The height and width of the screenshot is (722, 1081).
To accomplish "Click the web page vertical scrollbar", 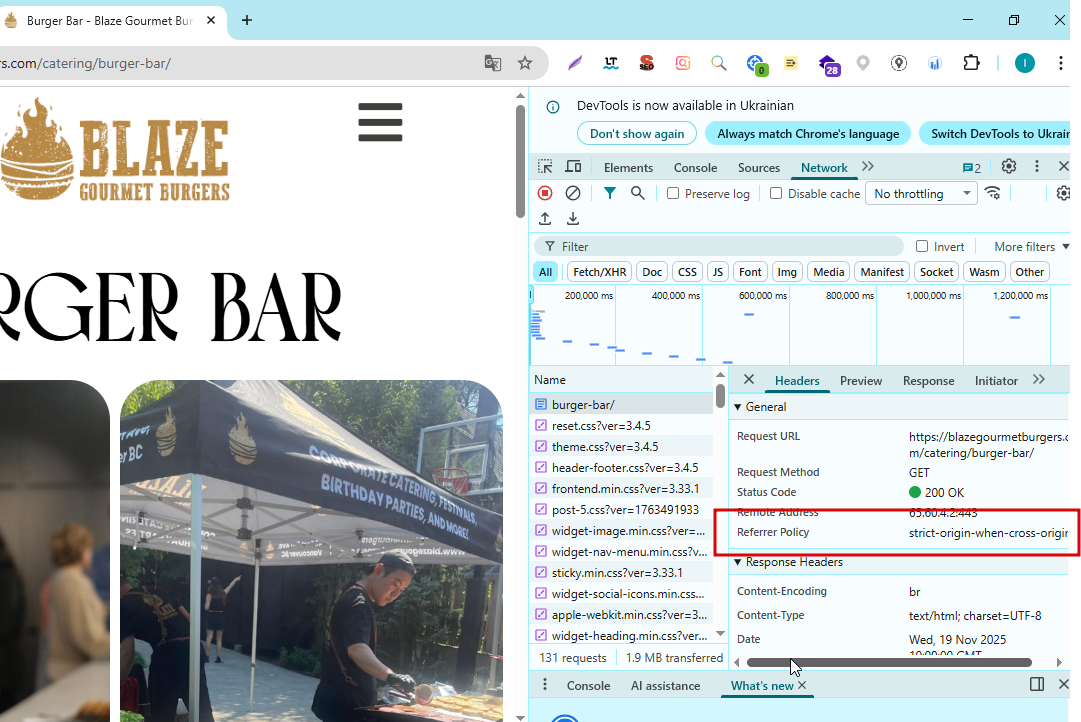I will [521, 162].
